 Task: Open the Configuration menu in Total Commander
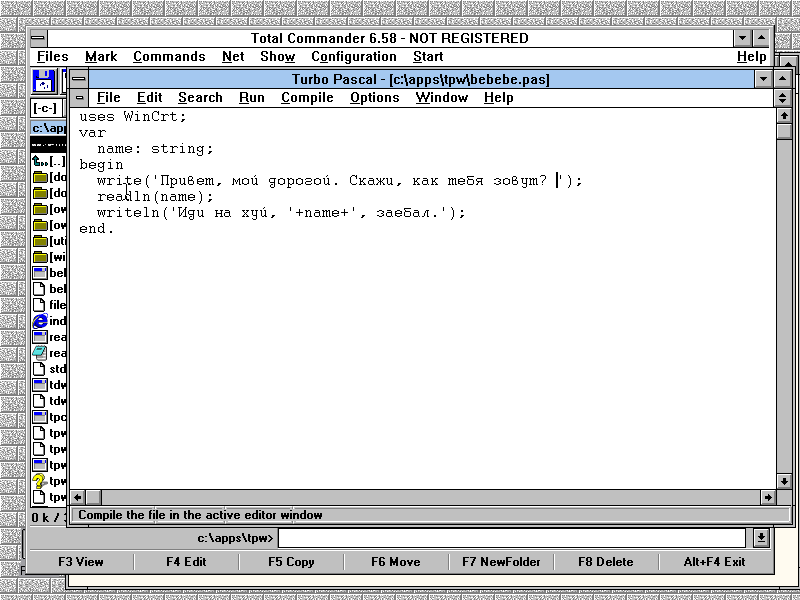(354, 57)
